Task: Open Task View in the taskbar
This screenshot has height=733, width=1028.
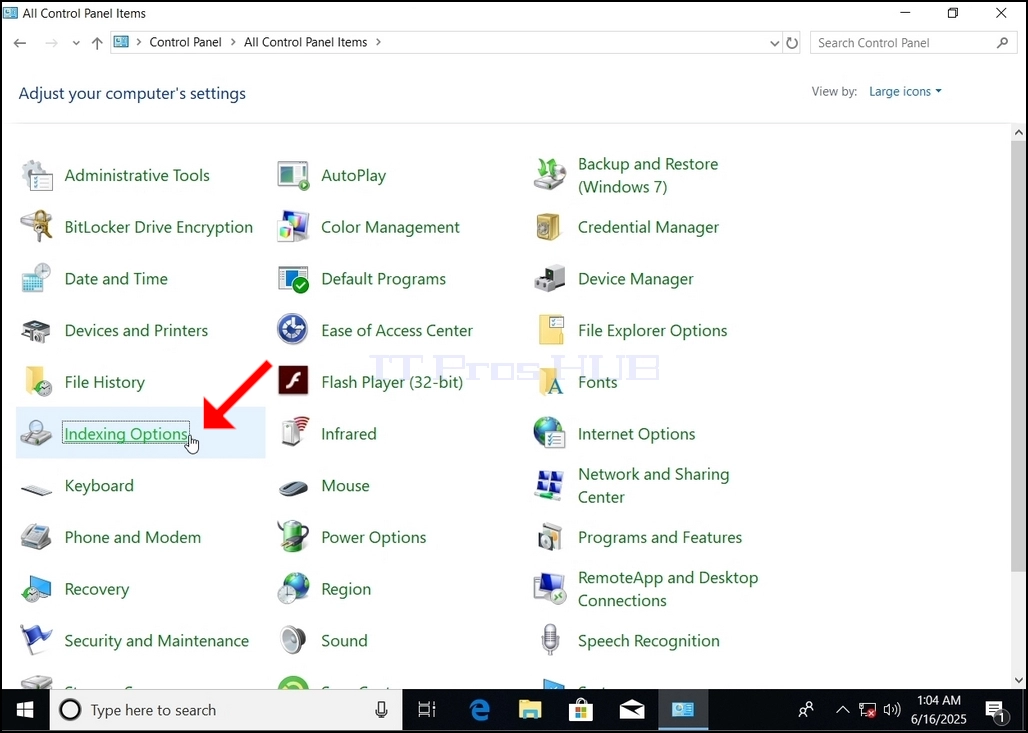Action: coord(427,710)
